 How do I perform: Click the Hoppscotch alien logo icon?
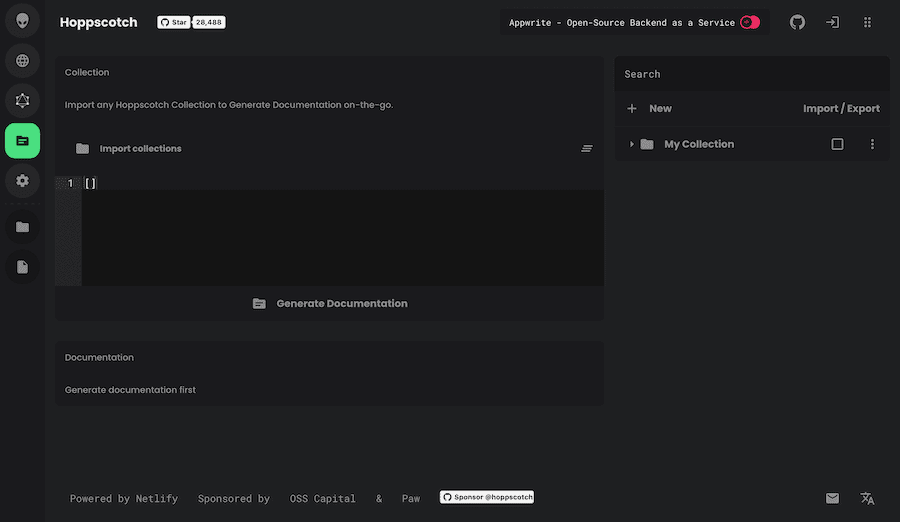click(22, 21)
